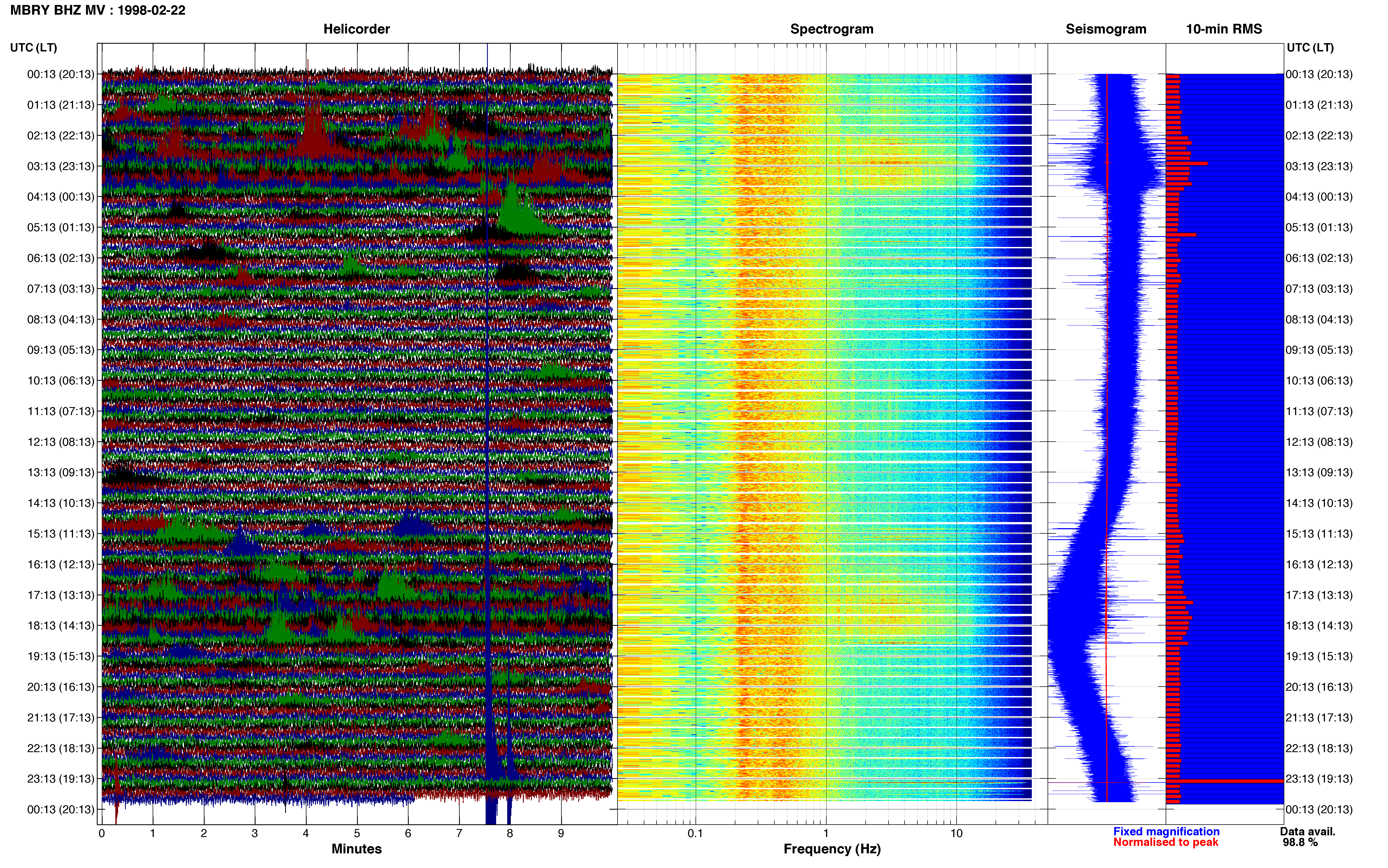The width and height of the screenshot is (1388, 868).
Task: Click left-axis time label "09:13 (05:13)"
Action: click(60, 350)
